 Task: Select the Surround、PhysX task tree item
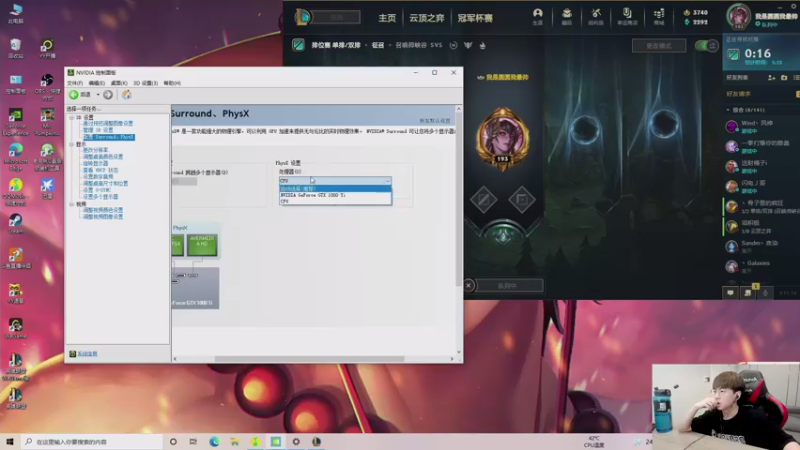click(x=109, y=137)
